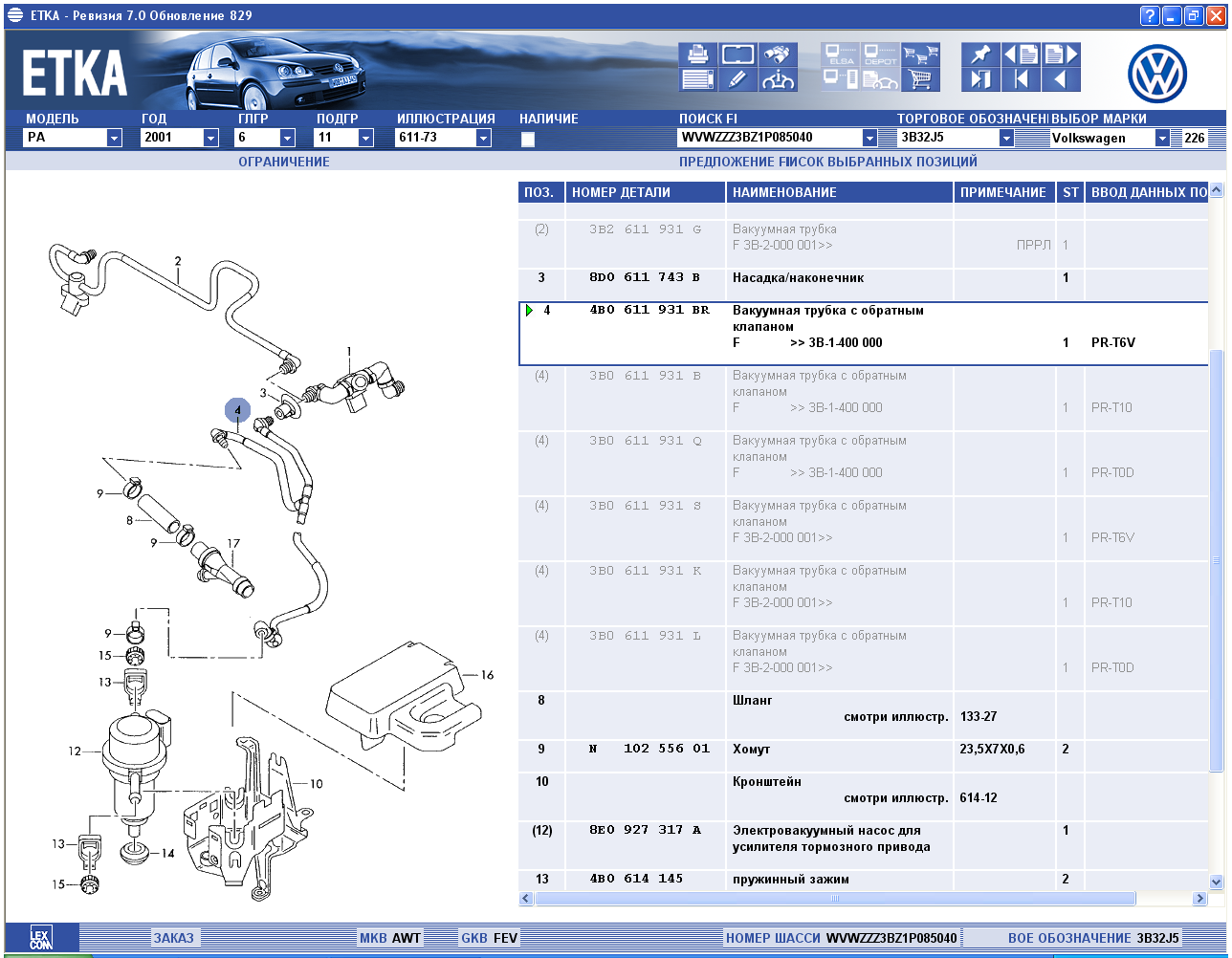Select part number 4B0 614 145
The width and height of the screenshot is (1232, 958).
(x=636, y=879)
